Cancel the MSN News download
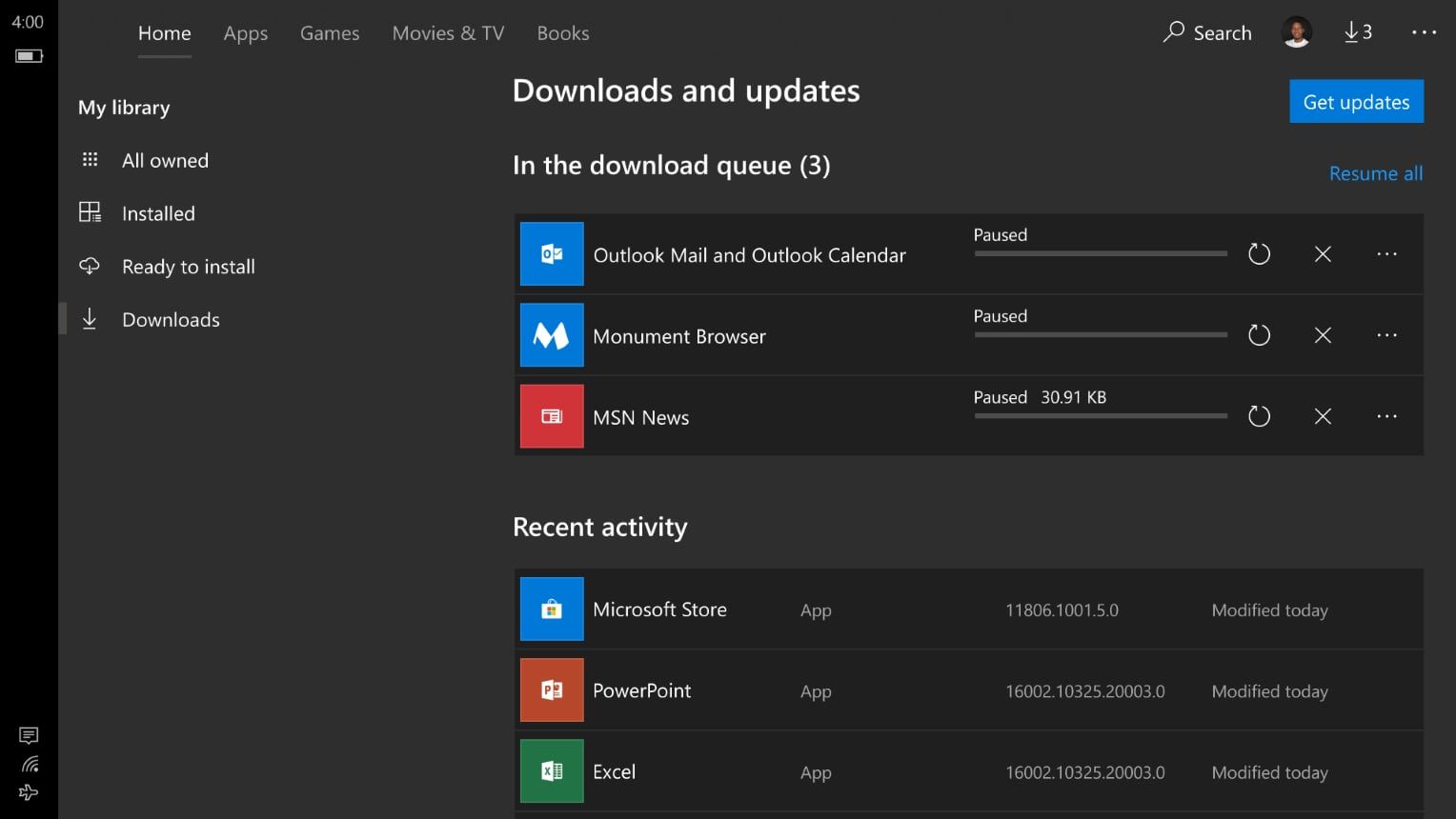 [1323, 416]
